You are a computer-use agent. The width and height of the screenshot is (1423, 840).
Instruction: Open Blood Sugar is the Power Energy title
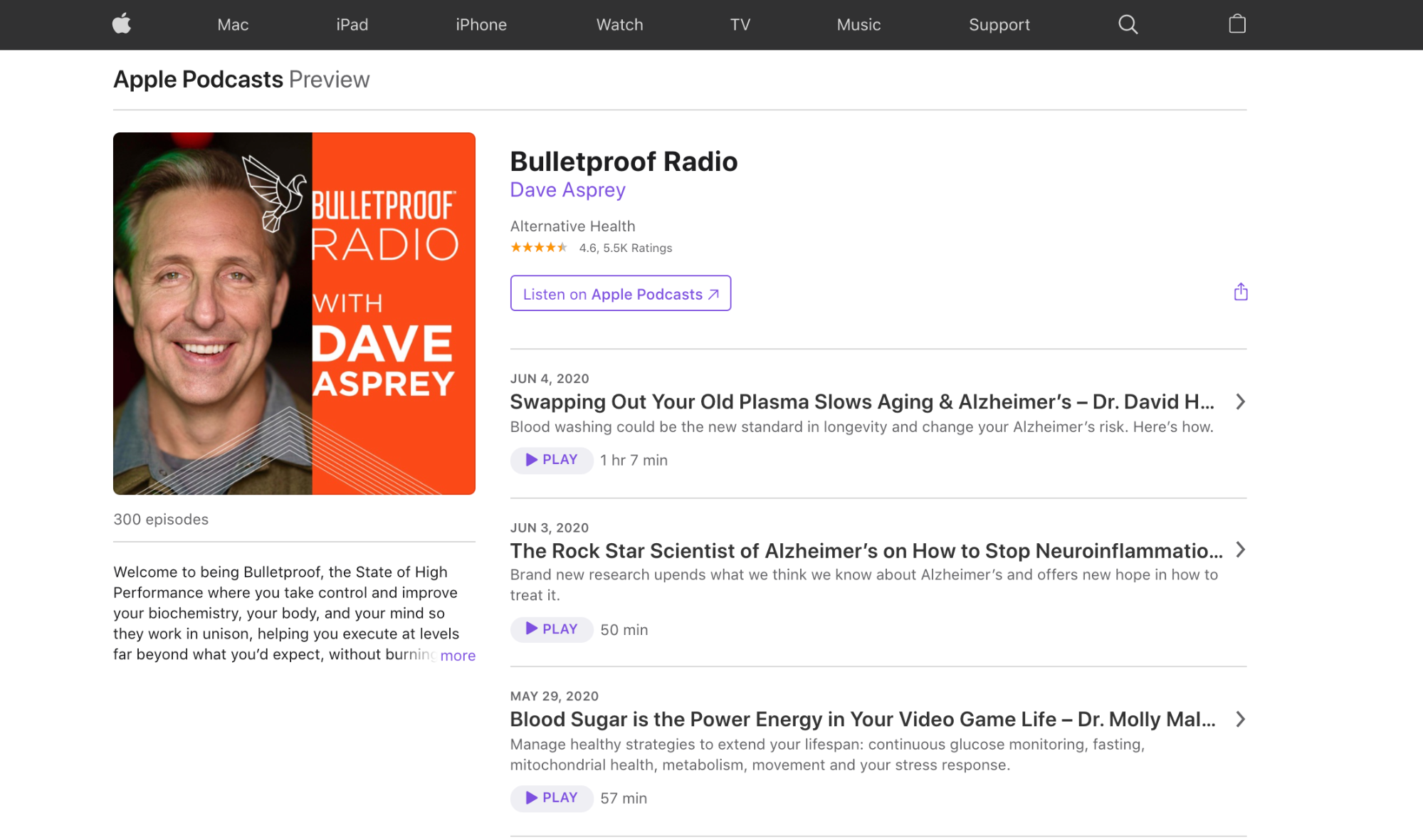tap(863, 719)
